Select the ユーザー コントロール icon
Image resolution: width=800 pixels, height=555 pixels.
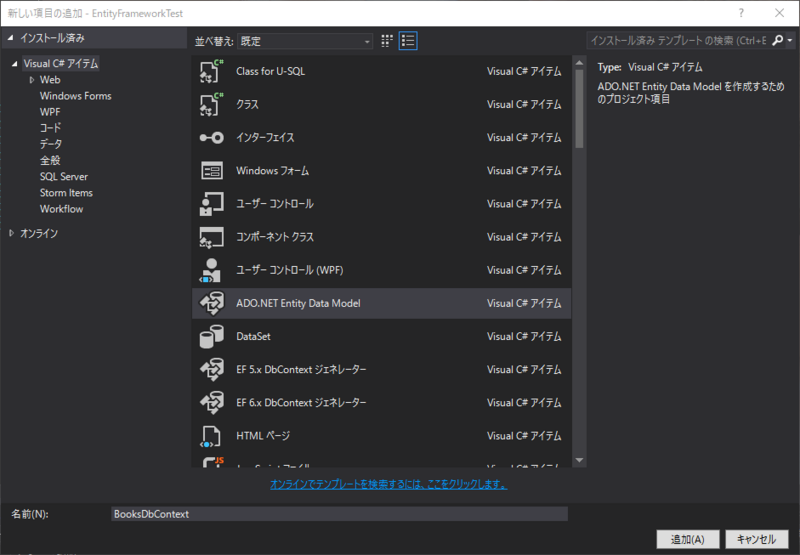pos(211,204)
